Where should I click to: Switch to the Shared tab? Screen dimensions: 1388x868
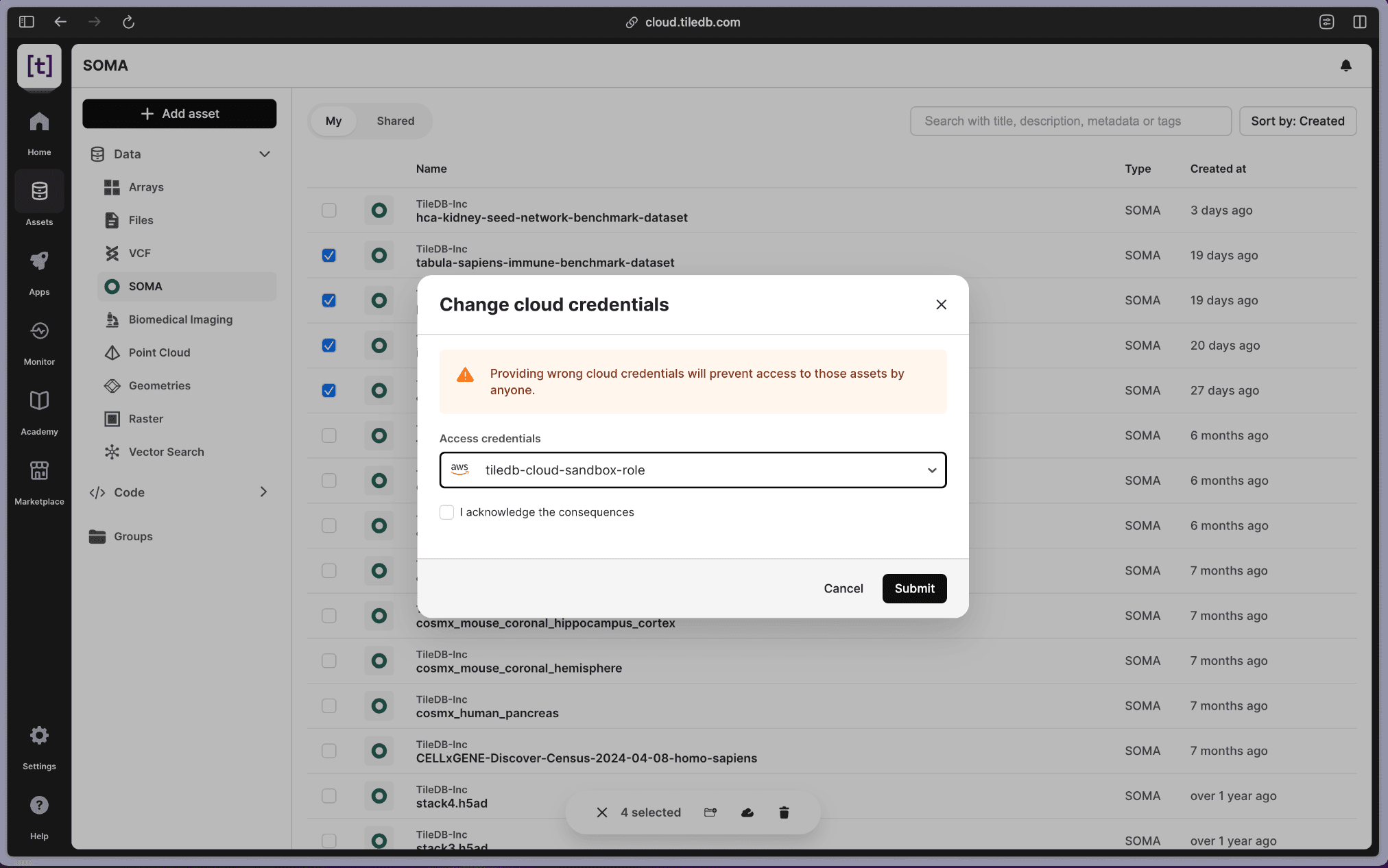[395, 121]
